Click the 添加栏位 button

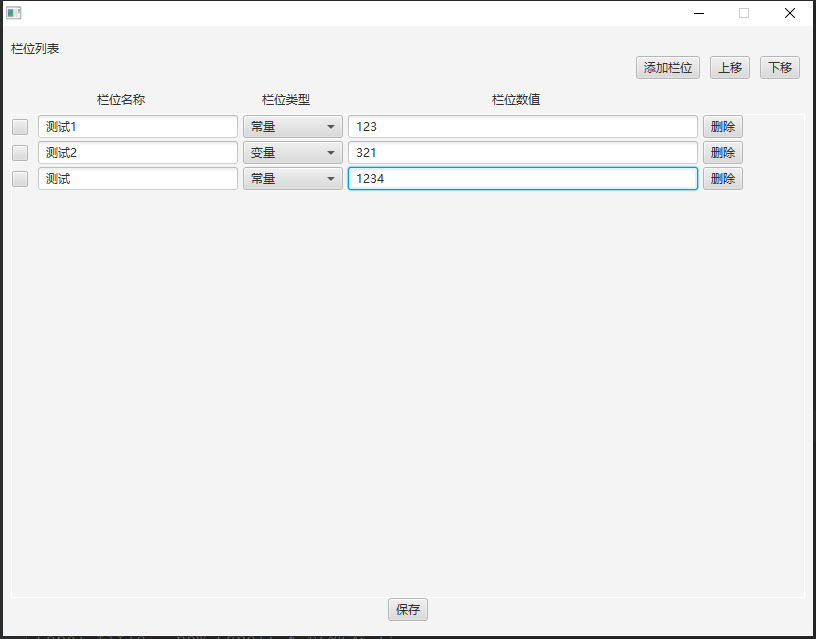click(x=668, y=68)
